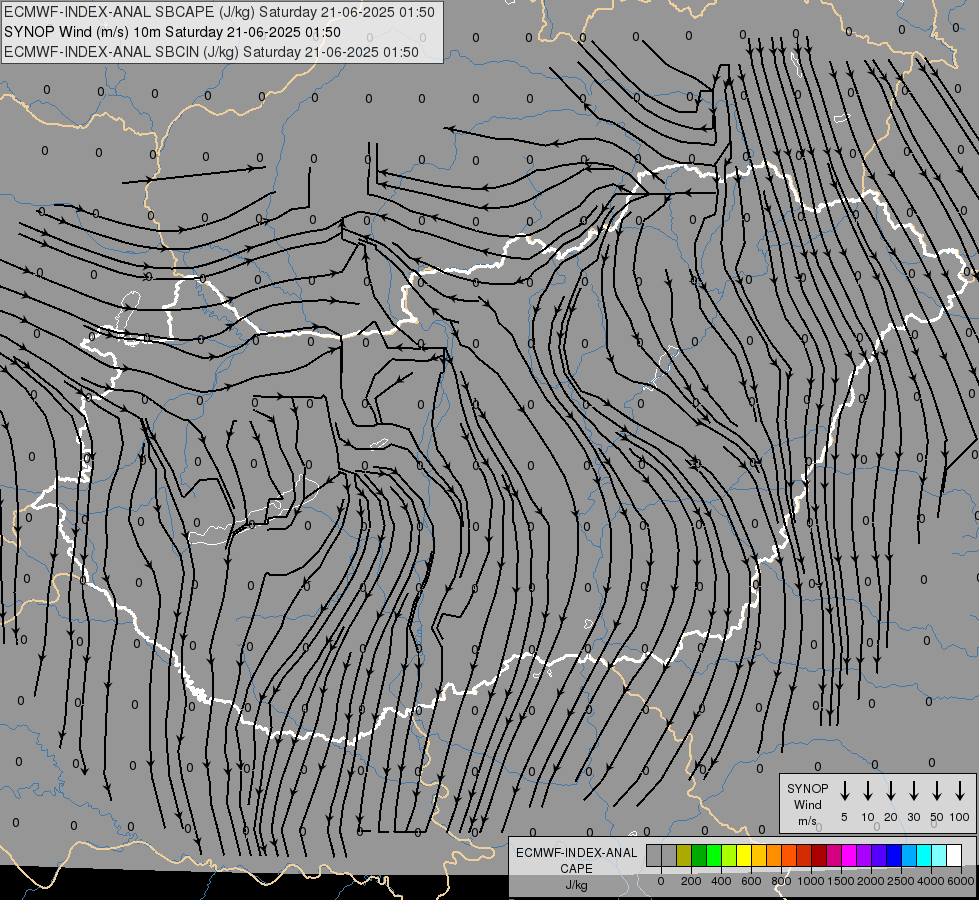Click the '30' label in wind legend
979x900 pixels.
913,817
